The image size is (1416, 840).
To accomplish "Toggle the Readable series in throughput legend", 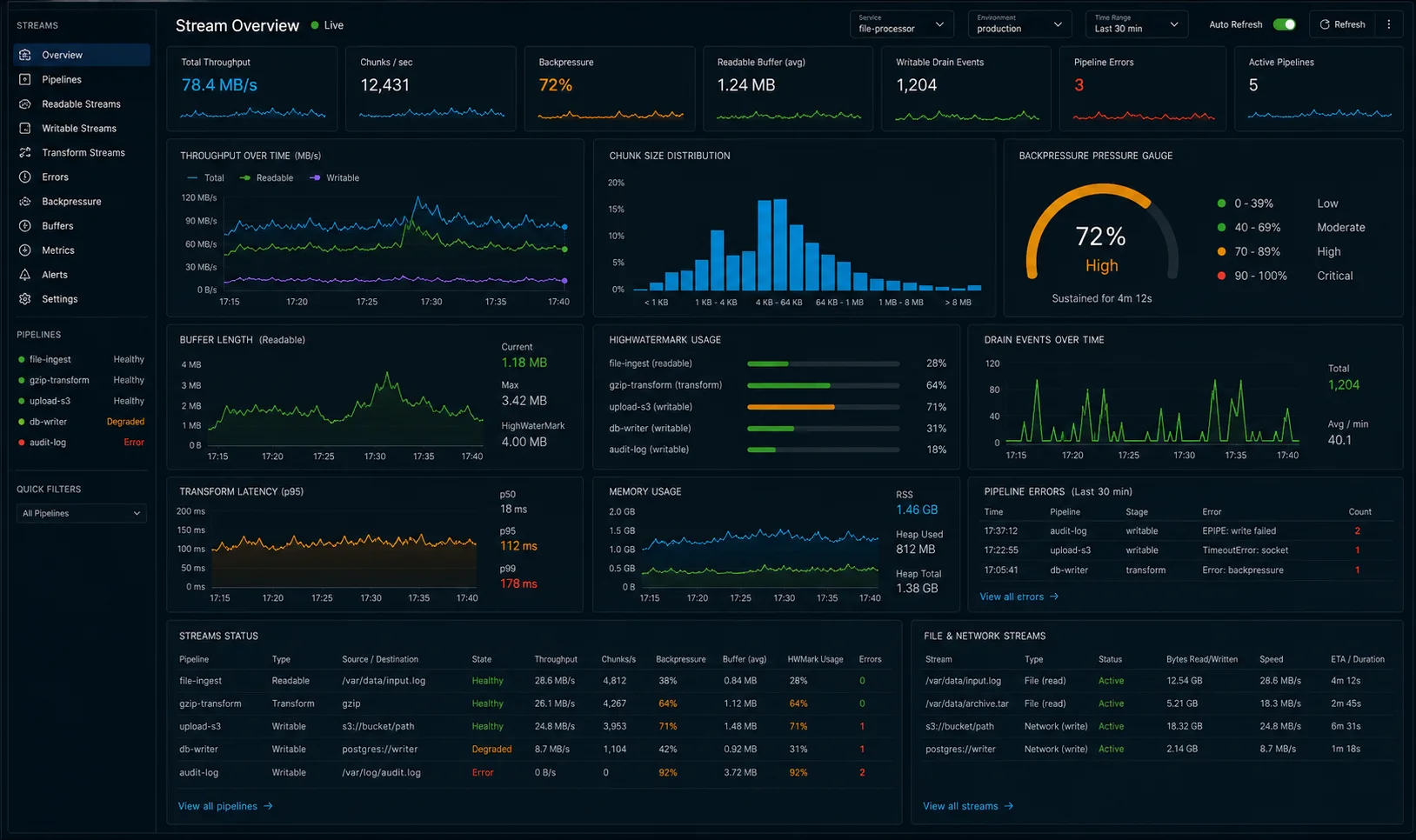I will click(x=267, y=177).
